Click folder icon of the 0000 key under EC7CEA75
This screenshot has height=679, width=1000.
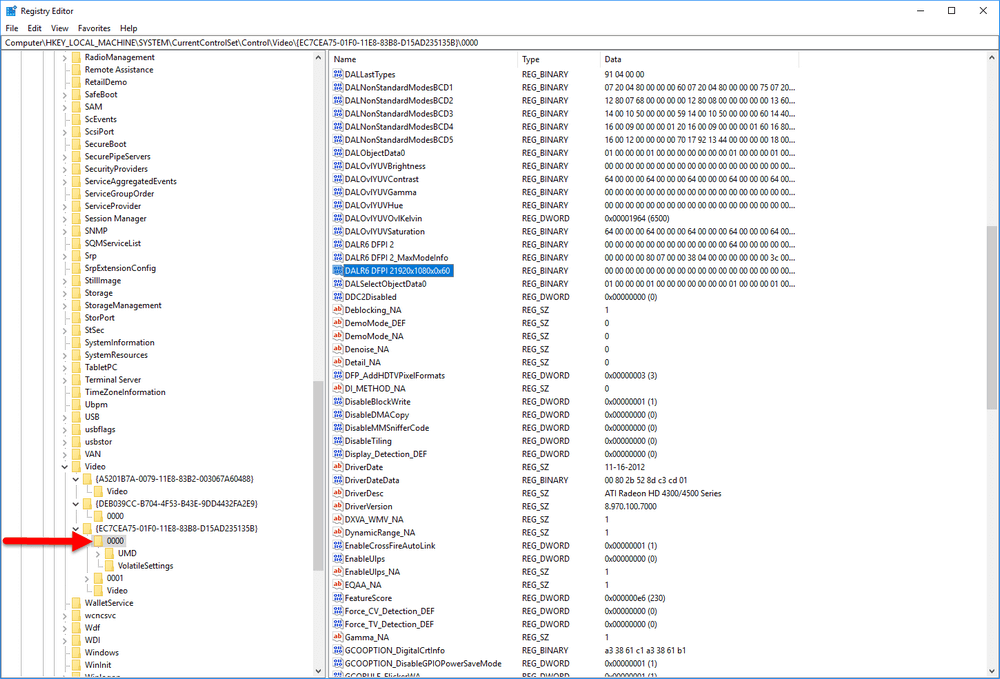[98, 541]
